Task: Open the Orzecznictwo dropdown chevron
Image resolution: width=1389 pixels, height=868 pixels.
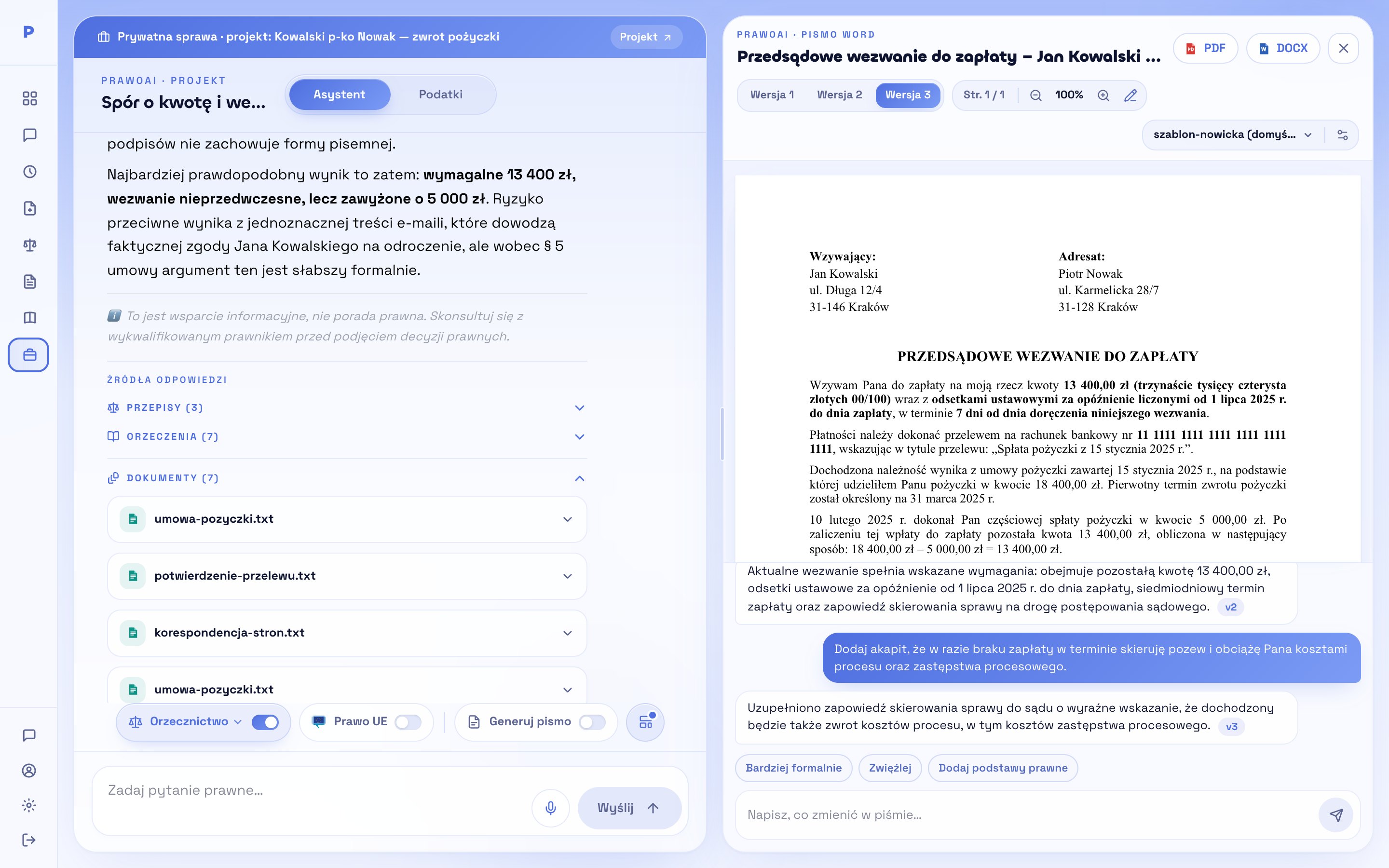Action: (x=238, y=722)
